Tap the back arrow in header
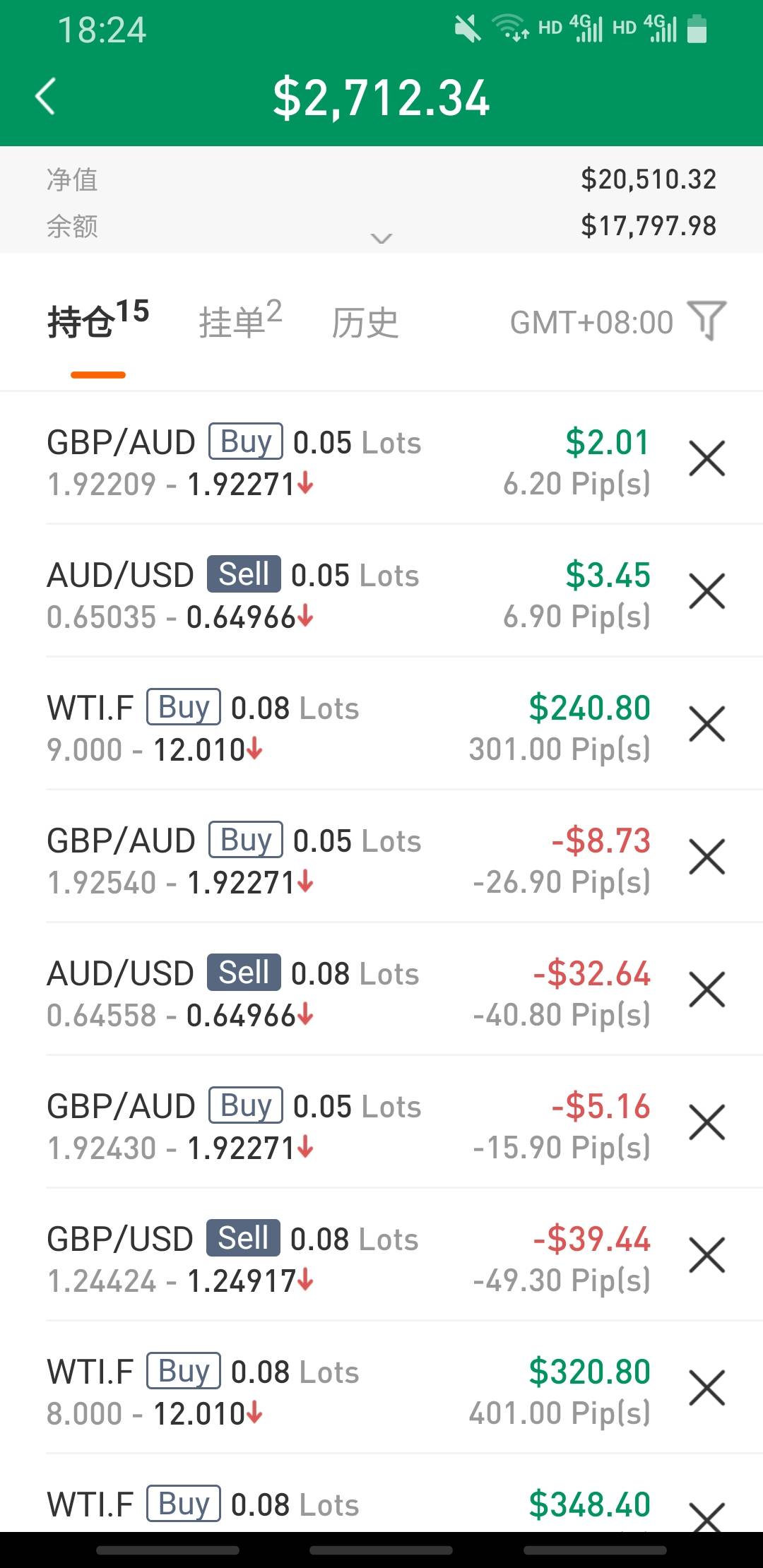The image size is (763, 1568). coord(45,97)
